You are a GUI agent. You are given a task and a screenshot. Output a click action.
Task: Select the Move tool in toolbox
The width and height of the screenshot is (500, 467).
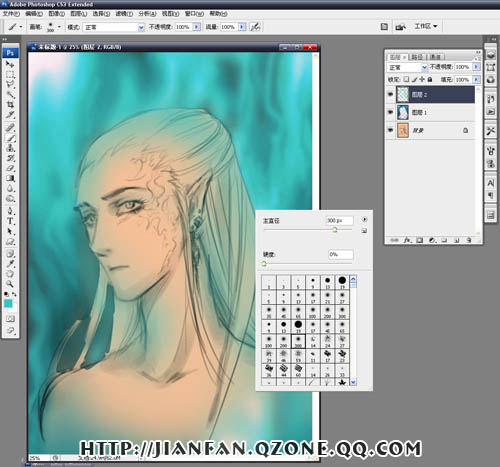(x=10, y=64)
